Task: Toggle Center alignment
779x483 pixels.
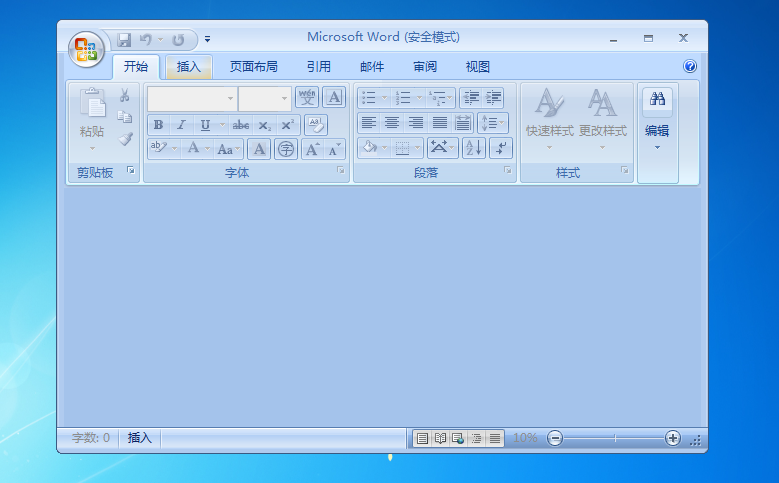Action: [392, 122]
